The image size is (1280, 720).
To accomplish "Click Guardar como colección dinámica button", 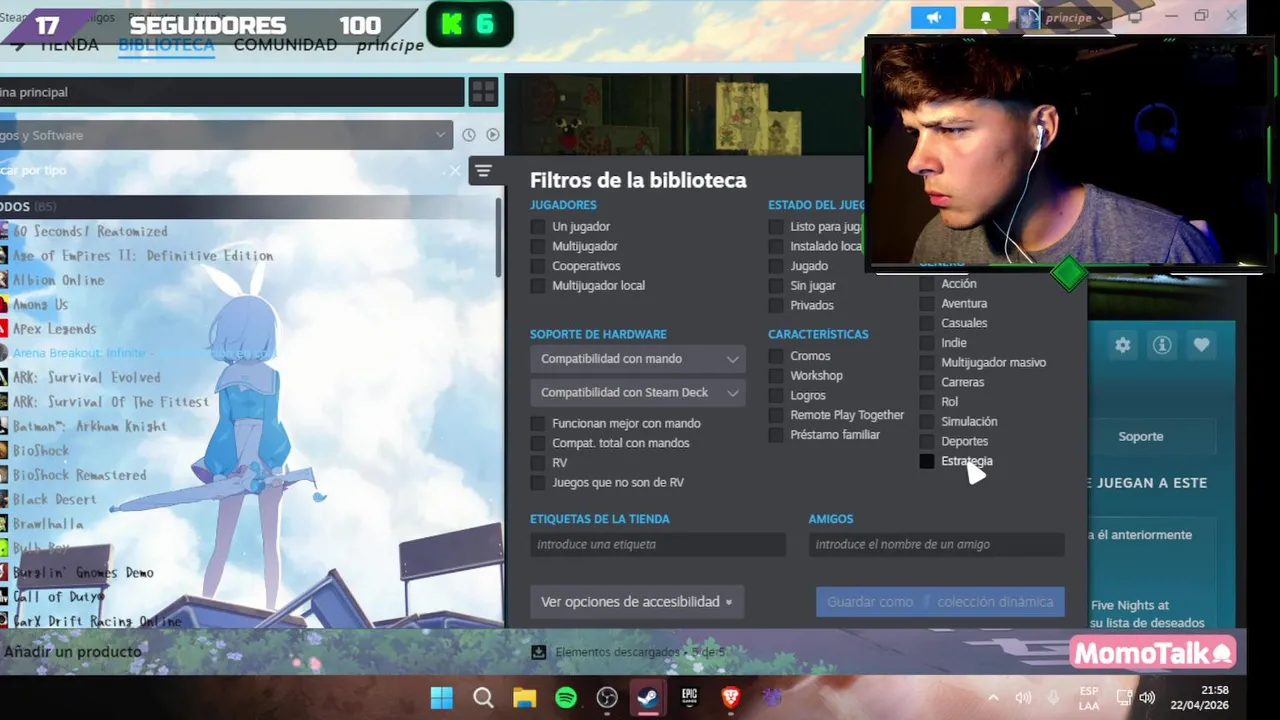I will [940, 602].
